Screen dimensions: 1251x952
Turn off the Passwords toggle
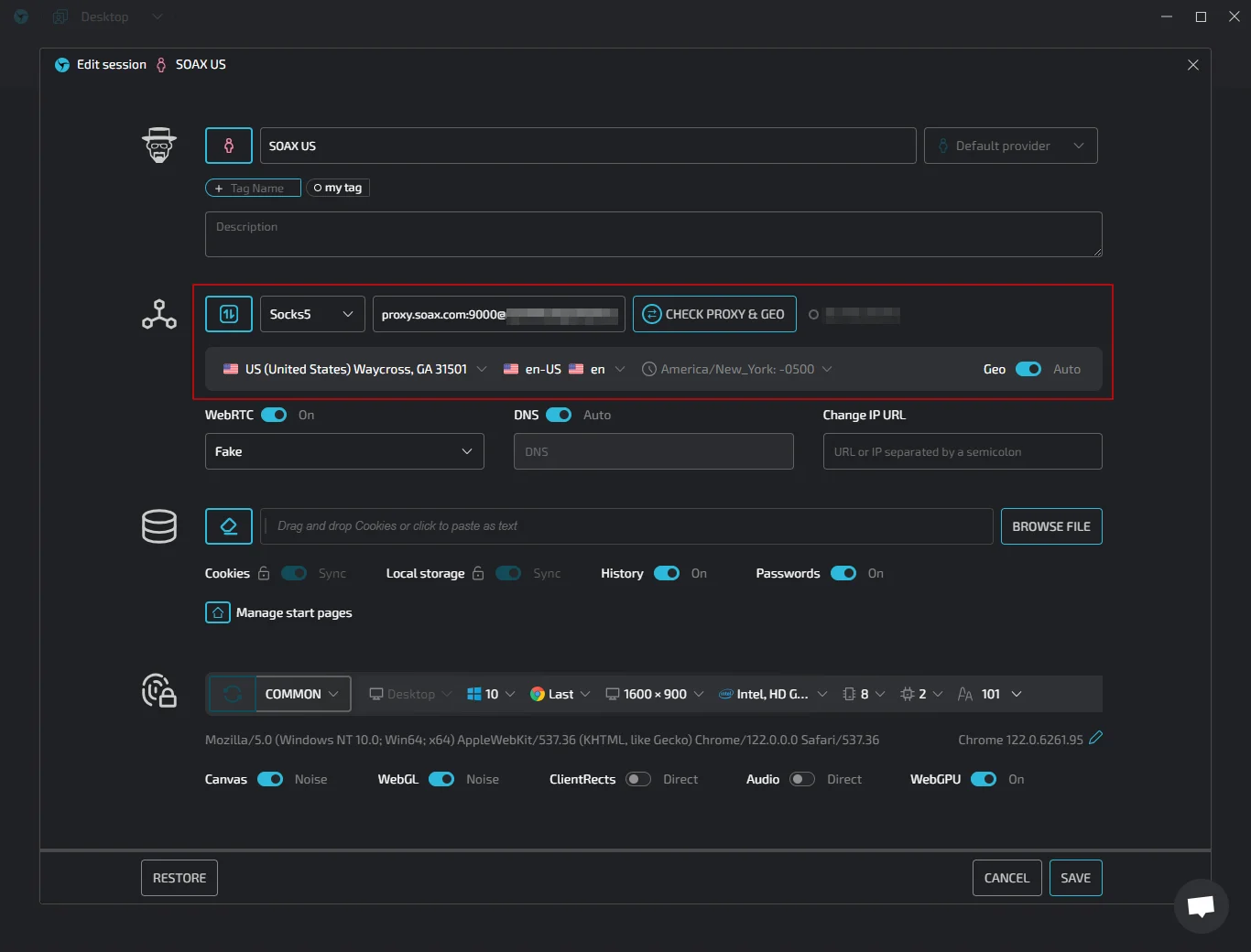click(x=843, y=573)
